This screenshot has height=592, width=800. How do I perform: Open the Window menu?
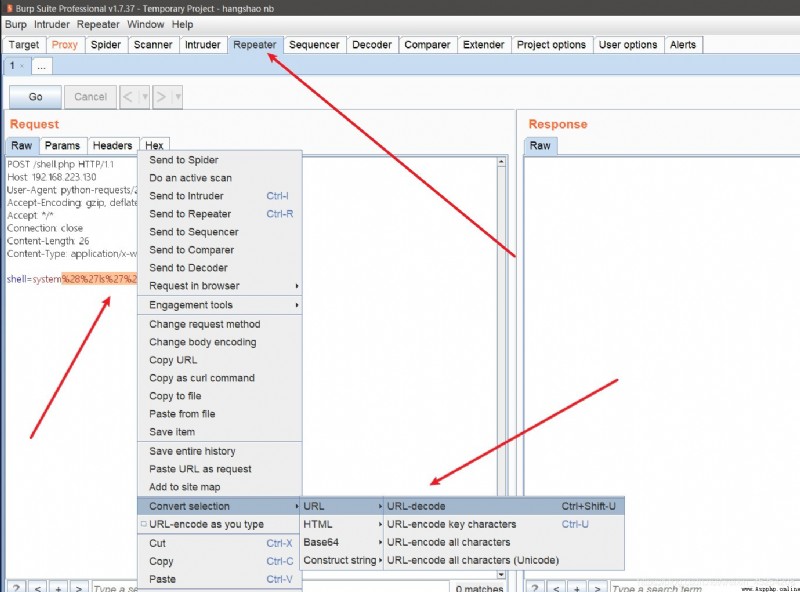pyautogui.click(x=145, y=24)
